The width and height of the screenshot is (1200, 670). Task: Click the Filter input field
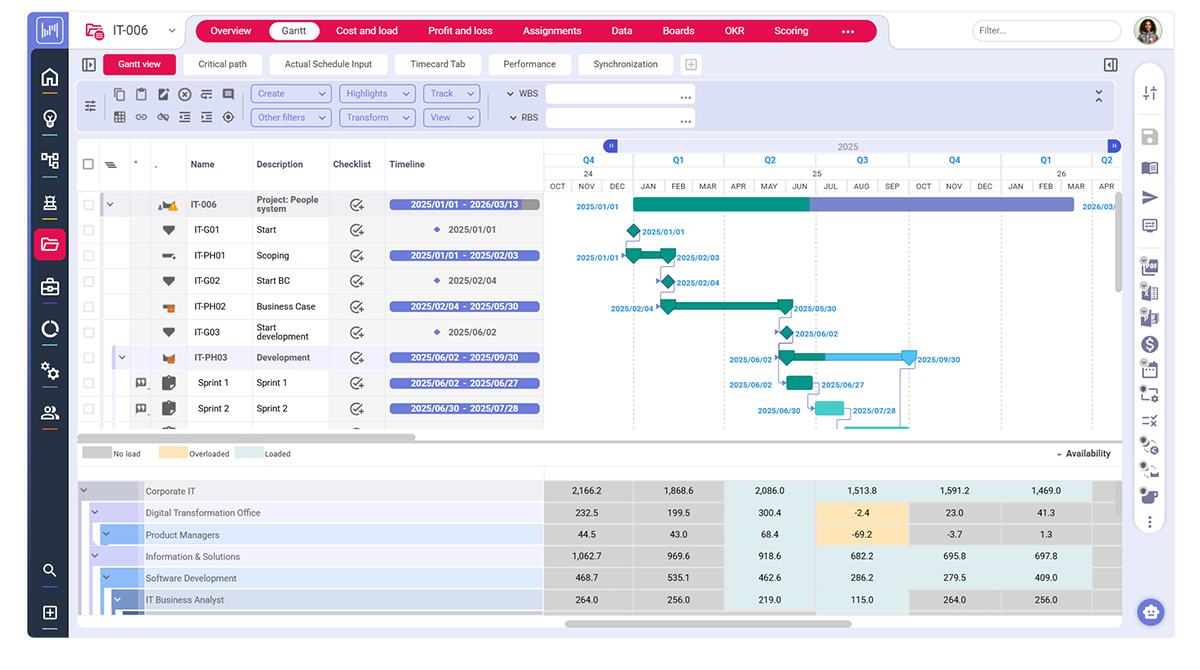[1046, 31]
